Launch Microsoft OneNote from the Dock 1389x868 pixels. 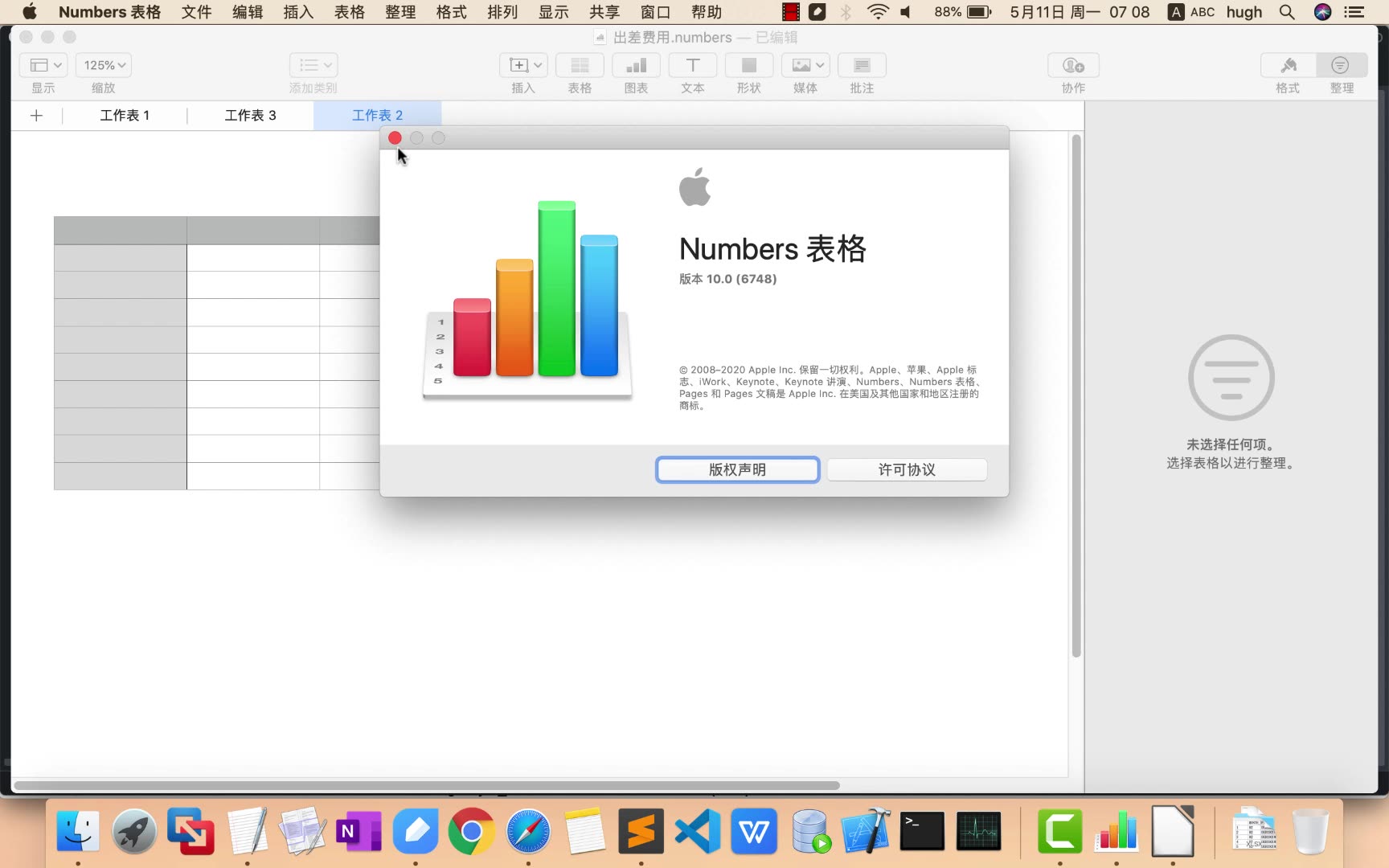[x=359, y=831]
